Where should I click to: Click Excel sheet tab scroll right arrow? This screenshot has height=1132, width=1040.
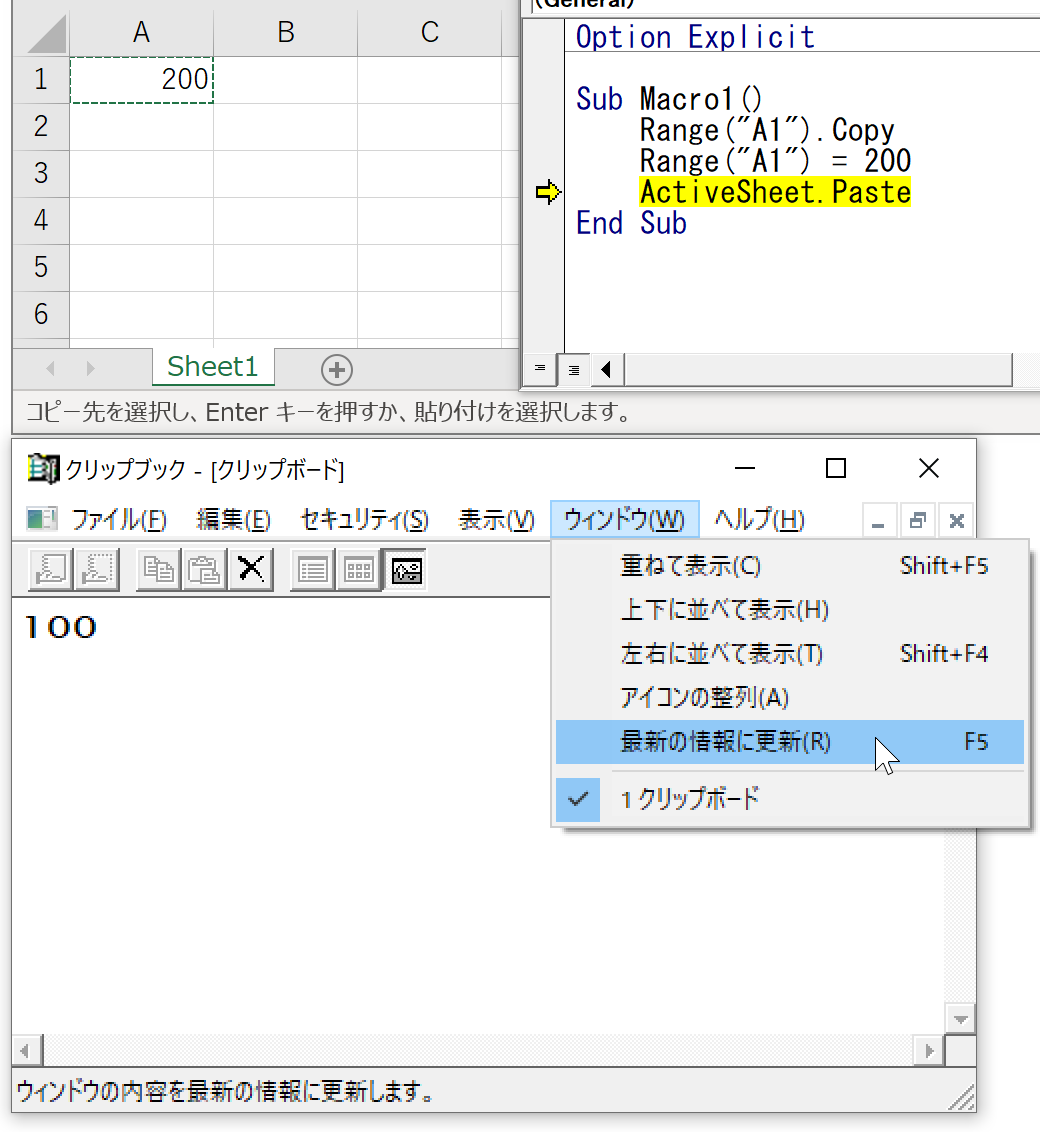pyautogui.click(x=89, y=369)
